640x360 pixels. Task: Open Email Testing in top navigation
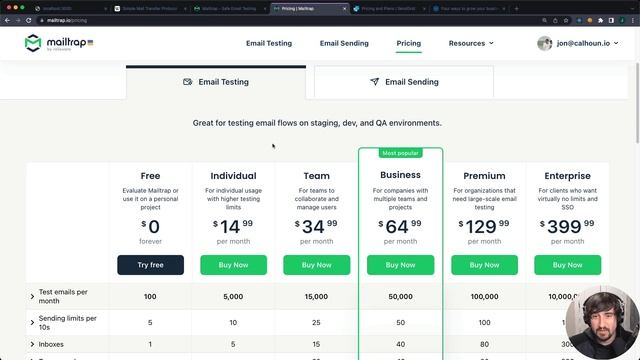269,43
